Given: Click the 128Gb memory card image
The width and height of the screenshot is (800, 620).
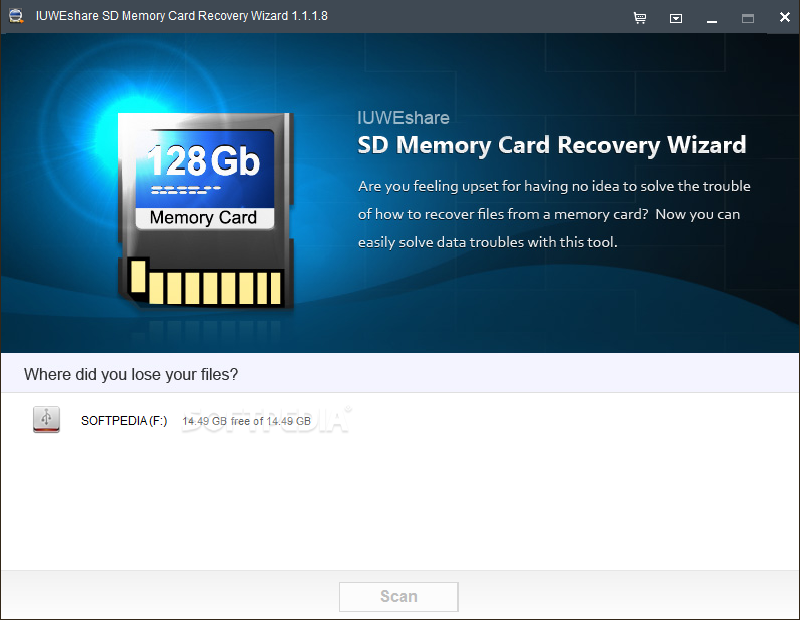Looking at the screenshot, I should coord(206,210).
